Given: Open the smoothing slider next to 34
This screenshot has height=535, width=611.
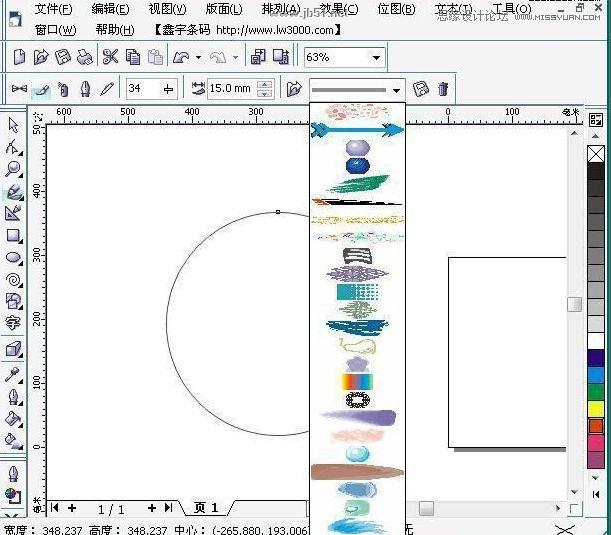Looking at the screenshot, I should (x=168, y=89).
